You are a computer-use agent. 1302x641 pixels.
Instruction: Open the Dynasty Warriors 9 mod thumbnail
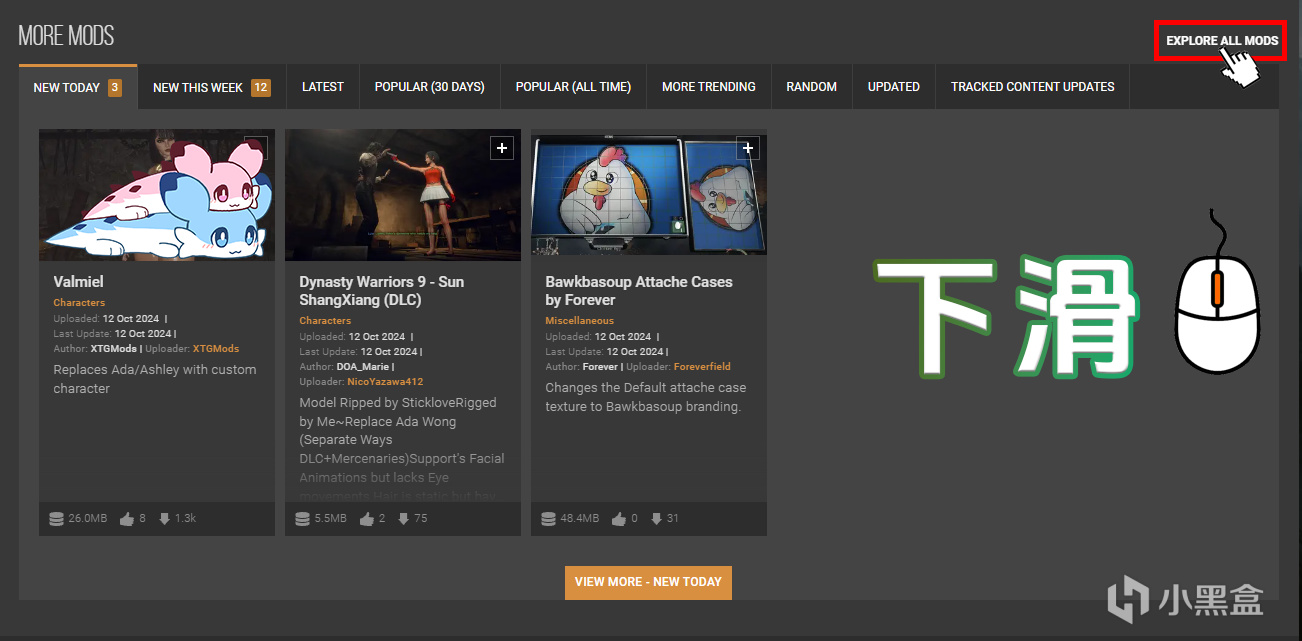point(403,195)
